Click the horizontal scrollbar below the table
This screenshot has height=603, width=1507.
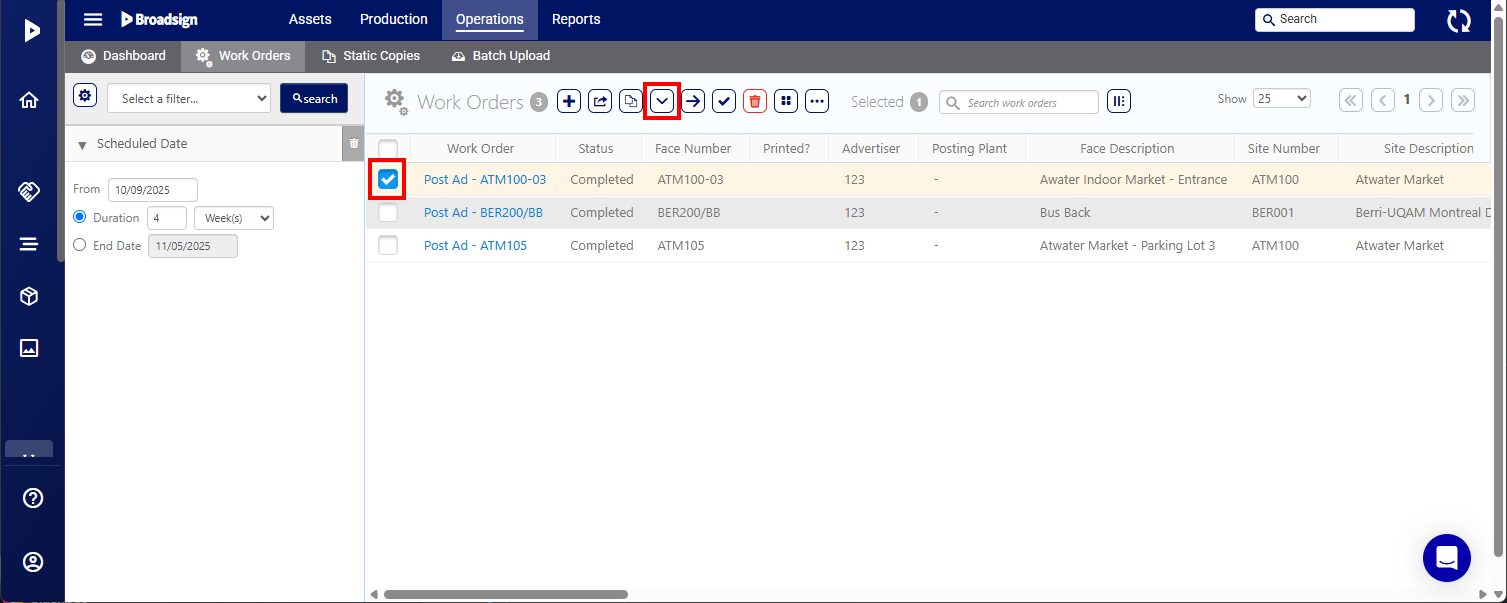point(505,594)
